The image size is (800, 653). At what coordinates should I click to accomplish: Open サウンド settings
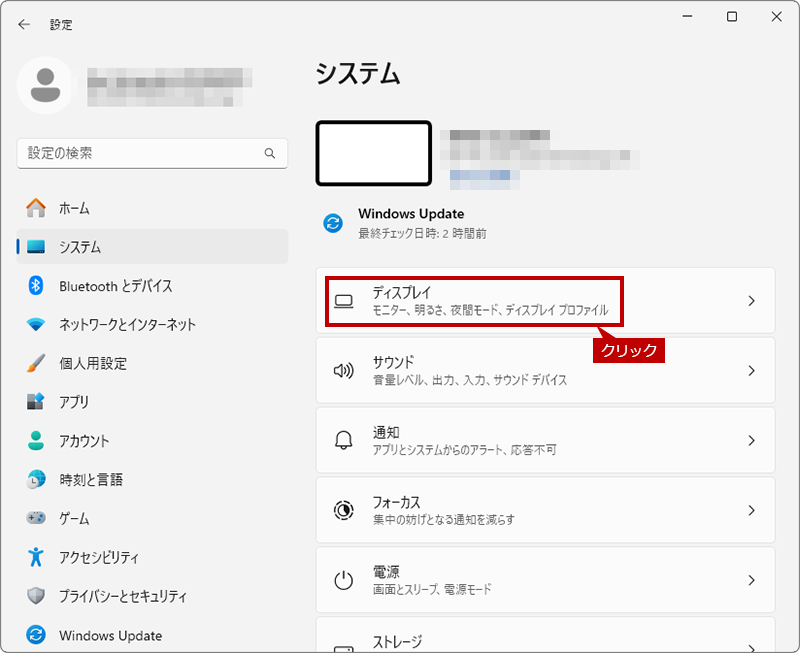click(x=545, y=370)
